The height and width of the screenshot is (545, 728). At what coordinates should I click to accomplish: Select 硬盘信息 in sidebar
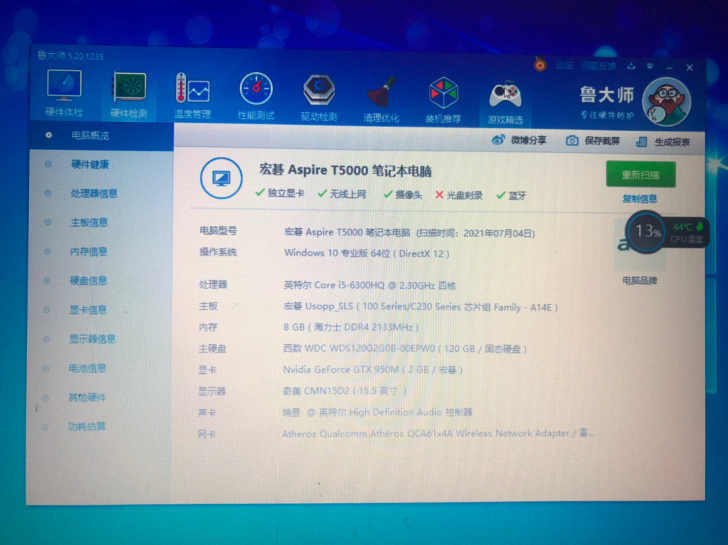click(88, 281)
